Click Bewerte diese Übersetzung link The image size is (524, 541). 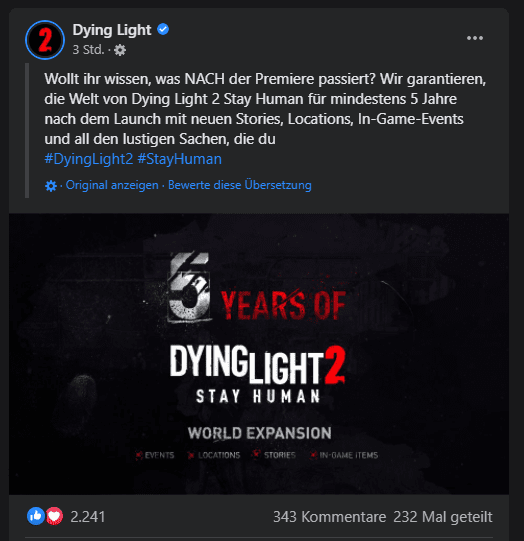[x=240, y=185]
